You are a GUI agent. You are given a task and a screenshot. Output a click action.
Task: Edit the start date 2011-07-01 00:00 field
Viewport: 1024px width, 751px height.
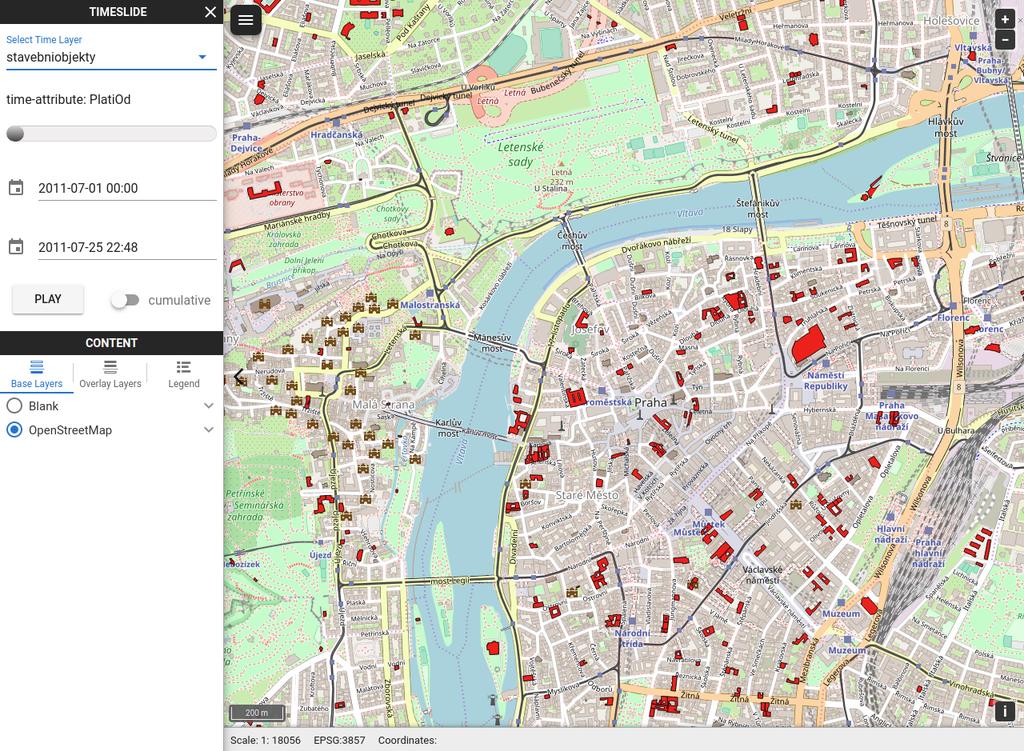[x=127, y=188]
